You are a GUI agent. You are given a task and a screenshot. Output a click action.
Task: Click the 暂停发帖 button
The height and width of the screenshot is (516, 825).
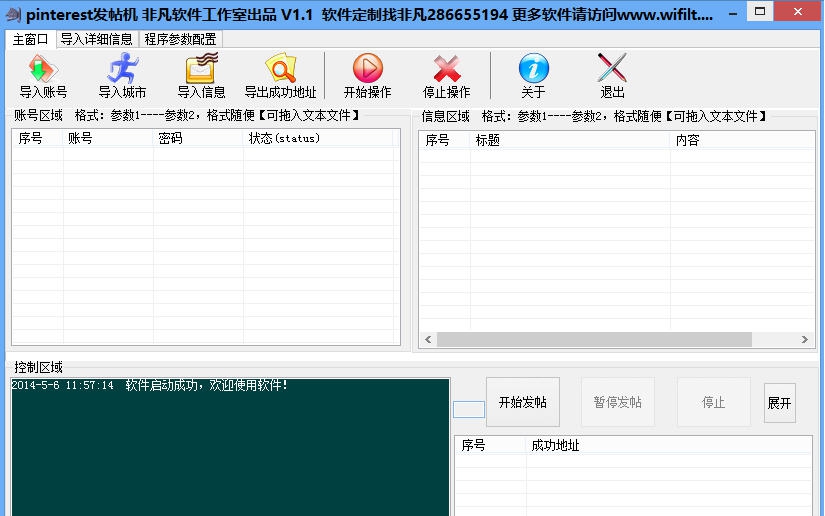pos(618,402)
